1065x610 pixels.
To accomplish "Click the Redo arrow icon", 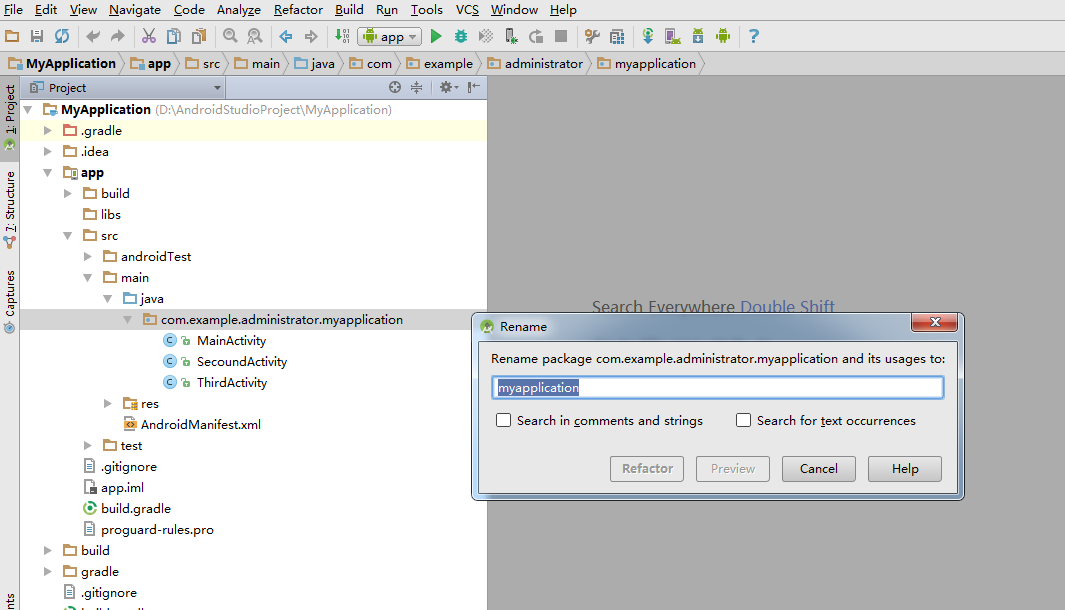I will pyautogui.click(x=118, y=36).
